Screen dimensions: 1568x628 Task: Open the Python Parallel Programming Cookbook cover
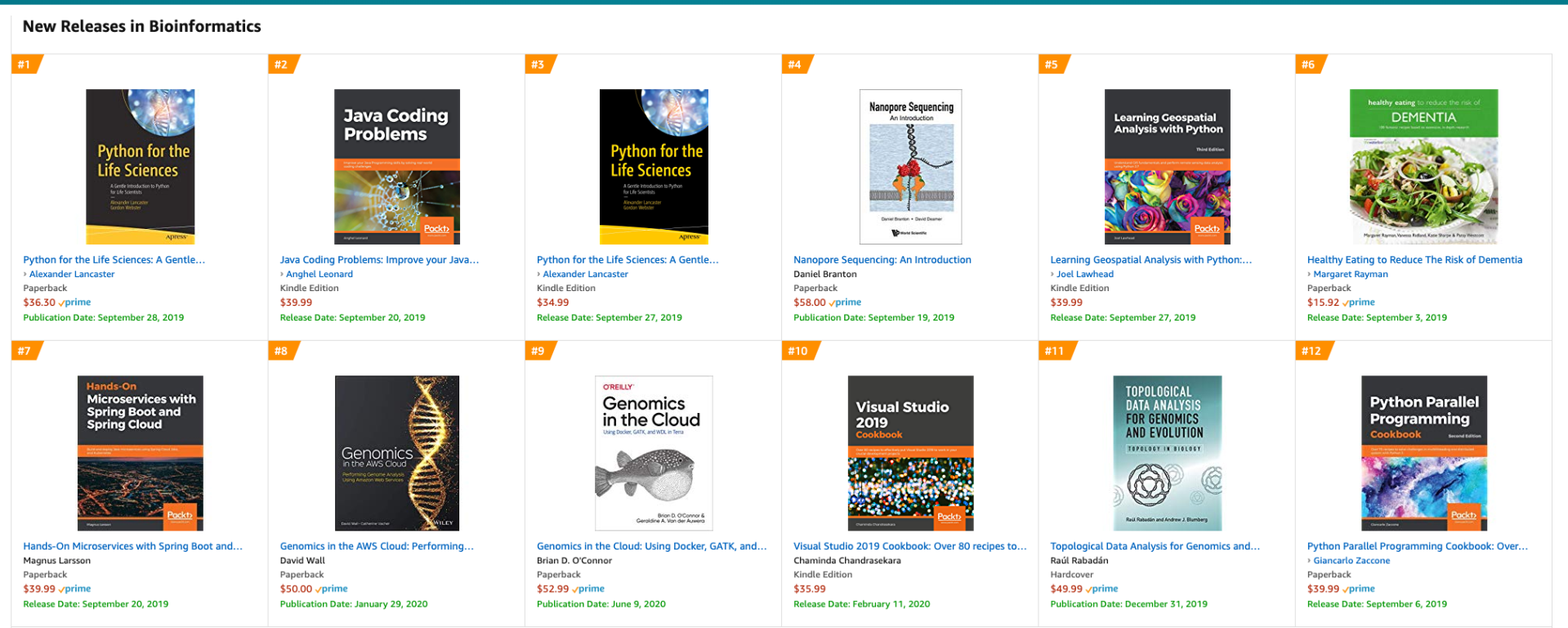coord(1423,453)
